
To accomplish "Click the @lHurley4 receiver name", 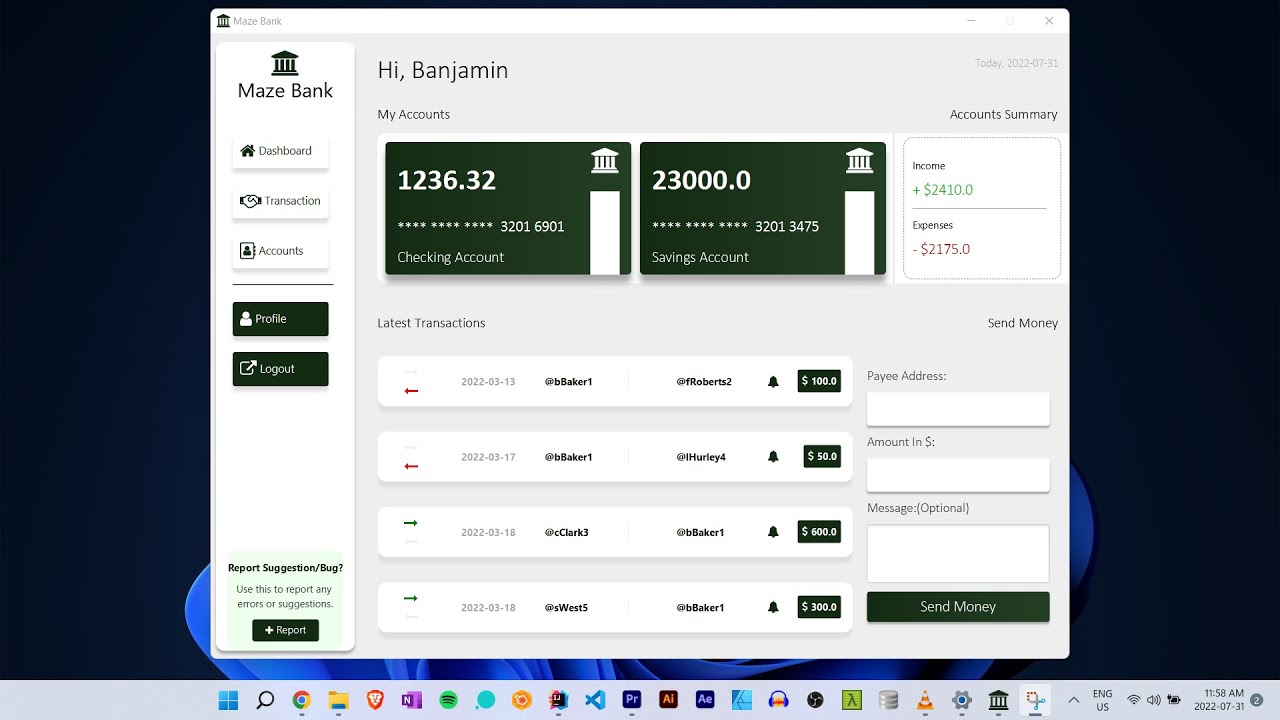I will click(x=701, y=457).
